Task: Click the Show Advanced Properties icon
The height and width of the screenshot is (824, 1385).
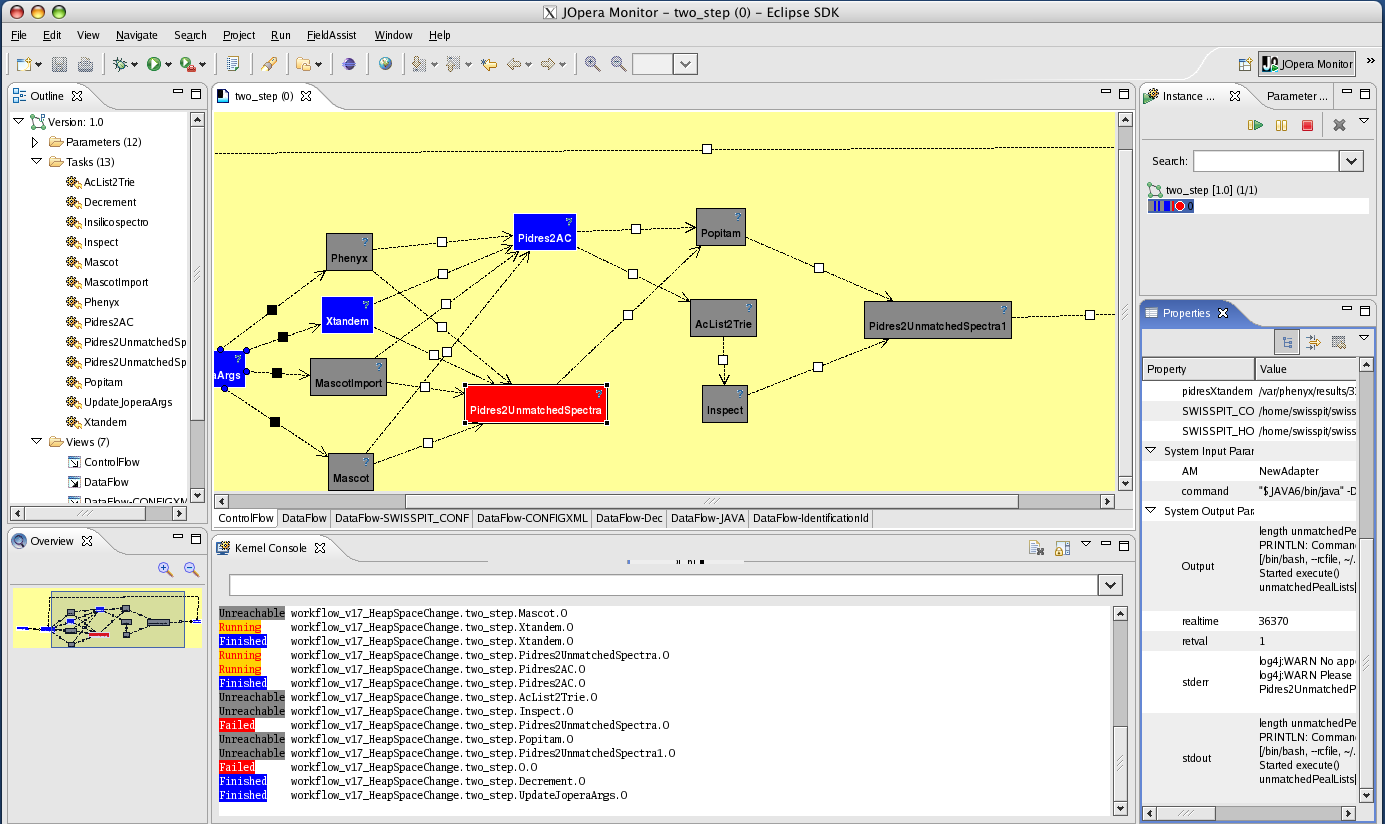Action: (x=1314, y=342)
